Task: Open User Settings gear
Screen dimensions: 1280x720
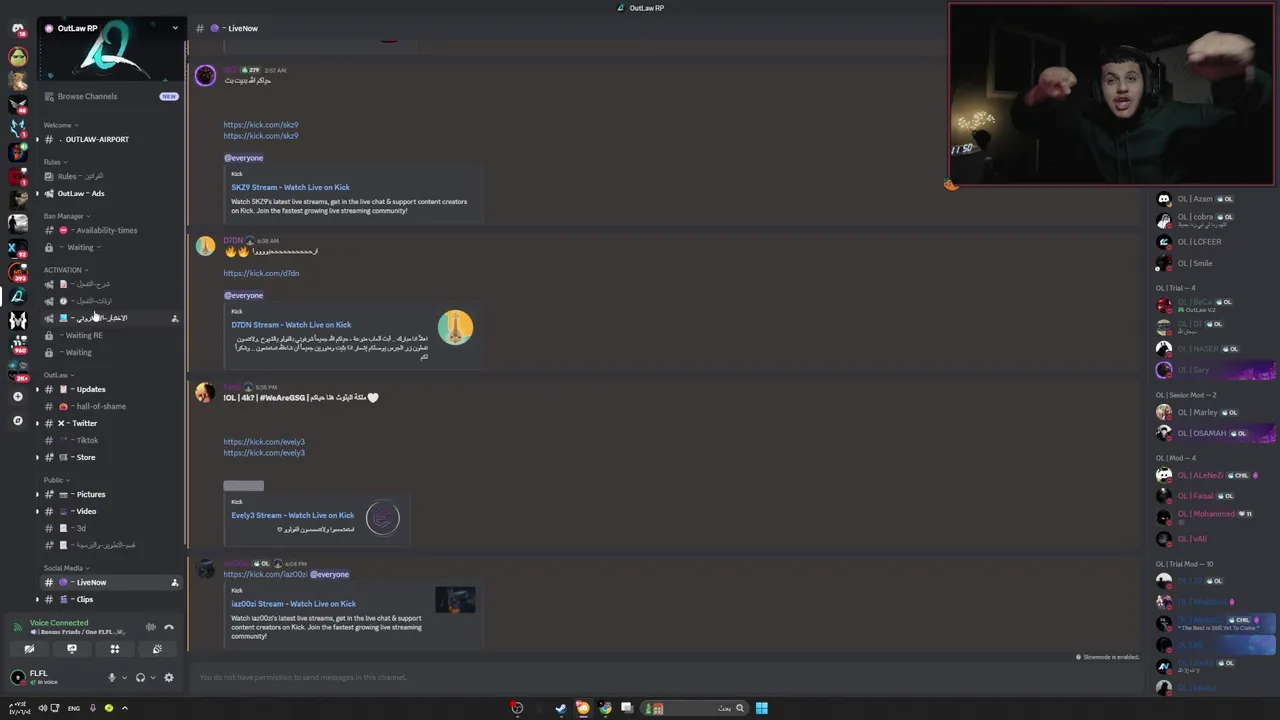Action: [x=168, y=677]
